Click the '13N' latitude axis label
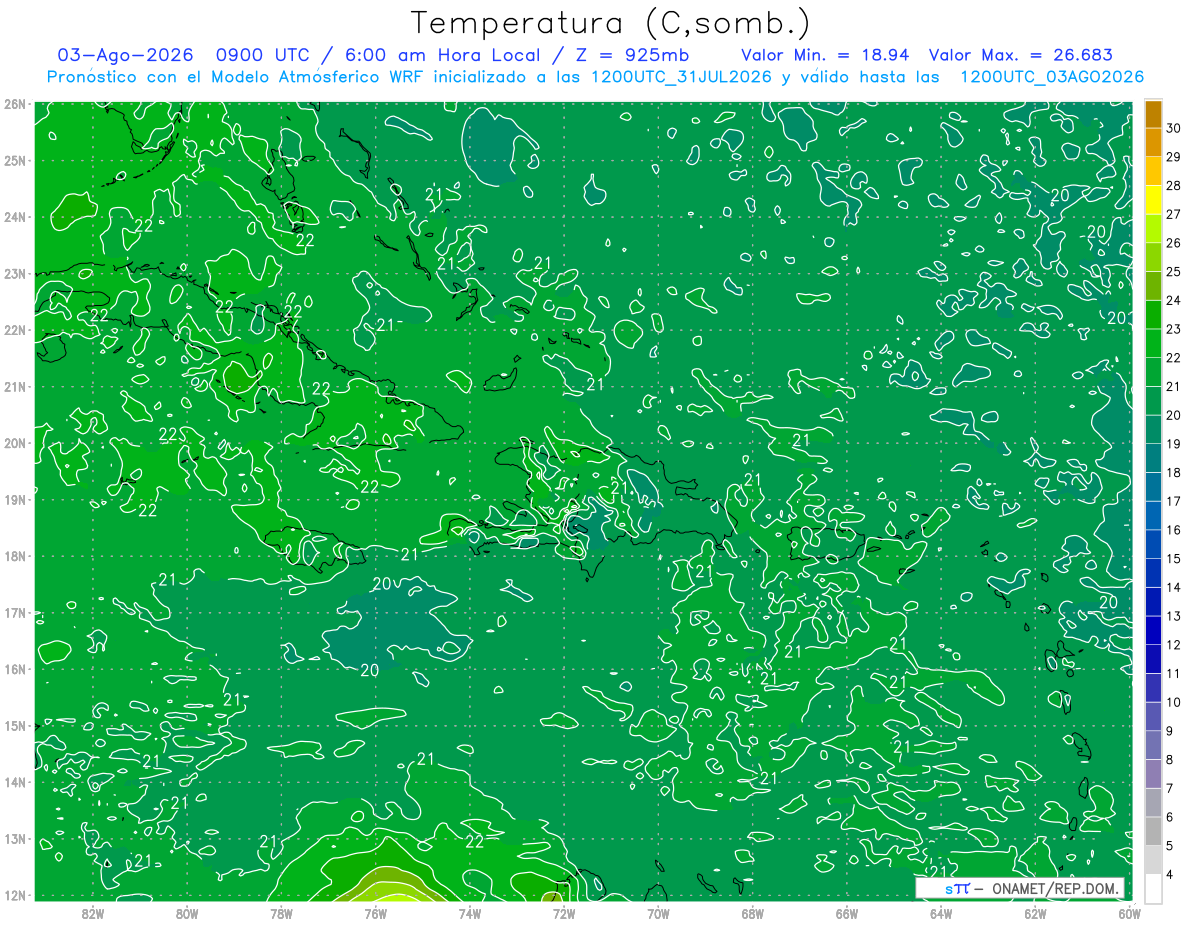This screenshot has height=927, width=1200. click(x=14, y=839)
